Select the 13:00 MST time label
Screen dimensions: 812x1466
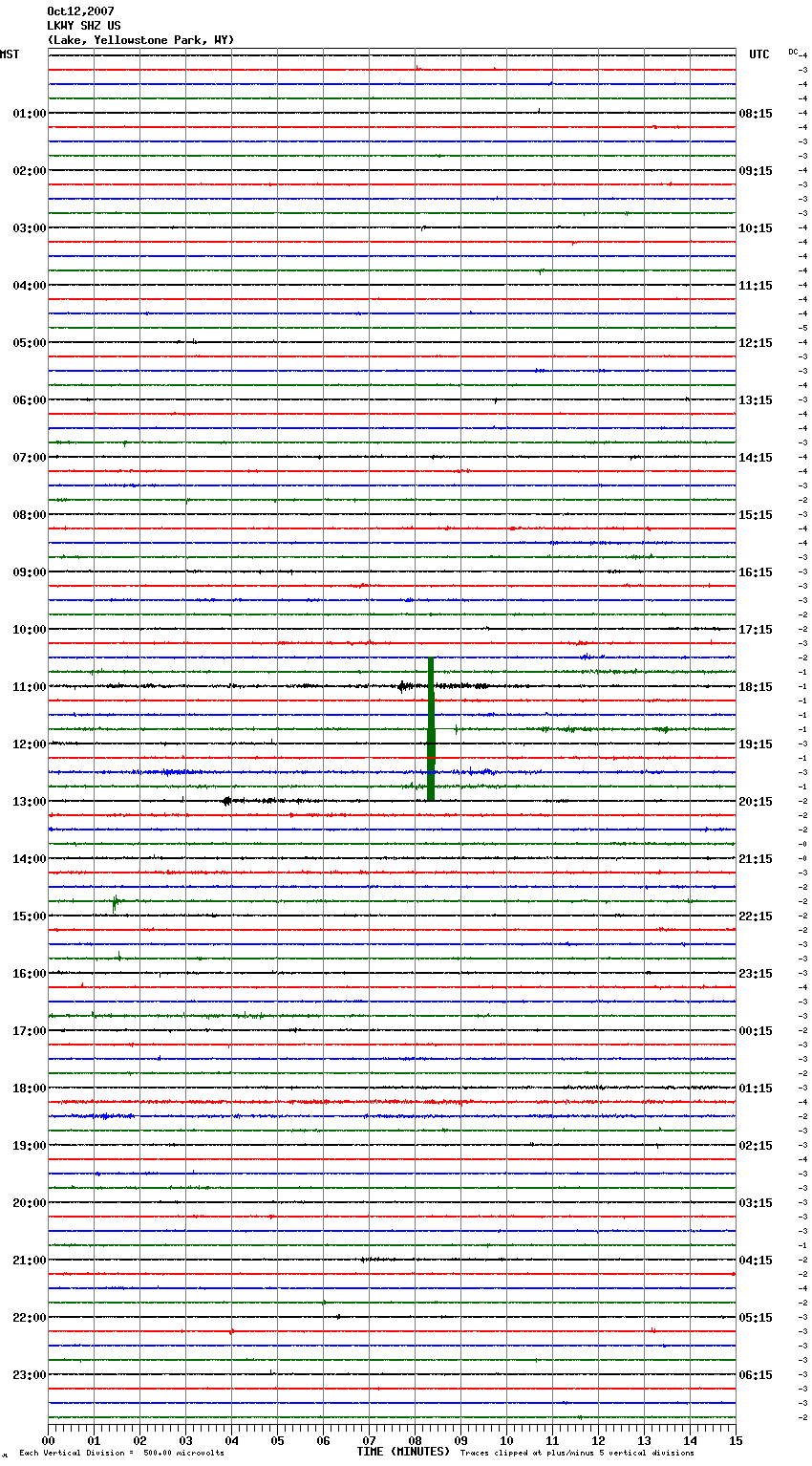[30, 802]
